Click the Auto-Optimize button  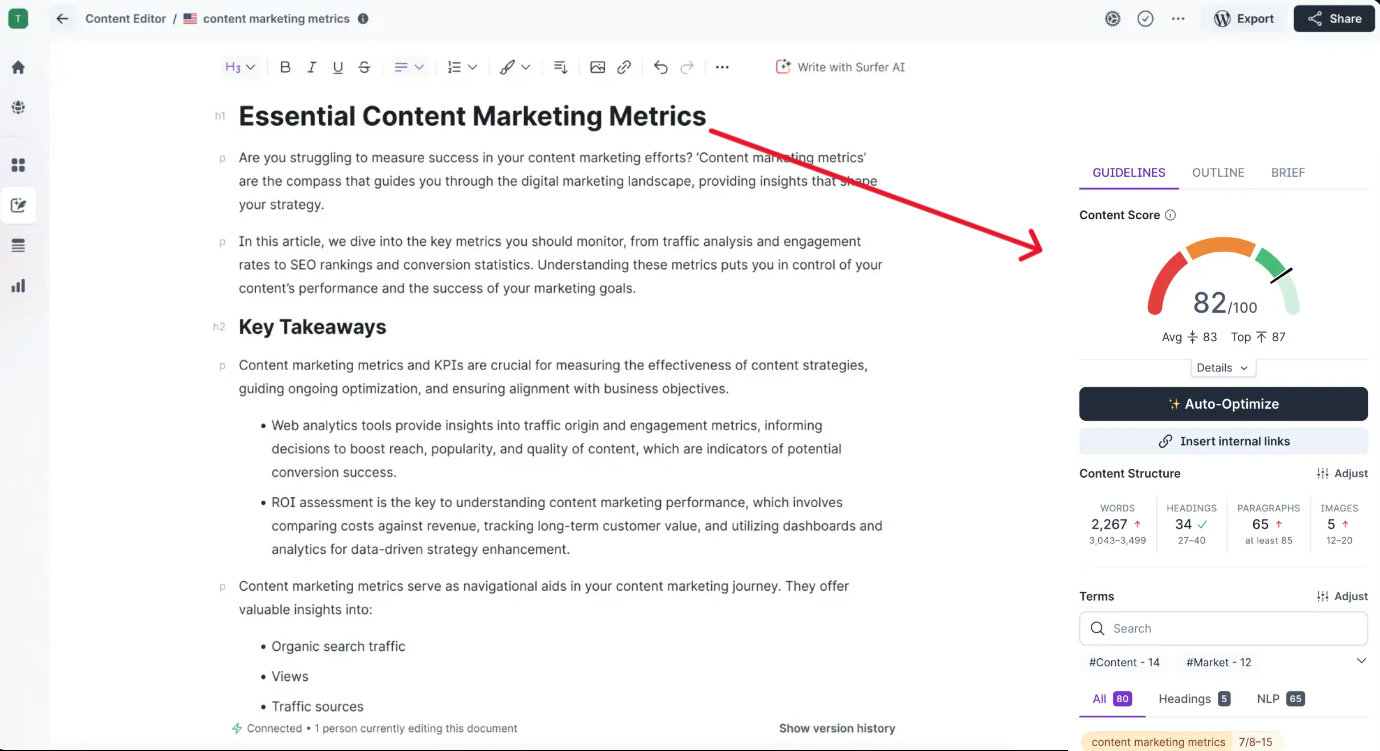tap(1223, 404)
